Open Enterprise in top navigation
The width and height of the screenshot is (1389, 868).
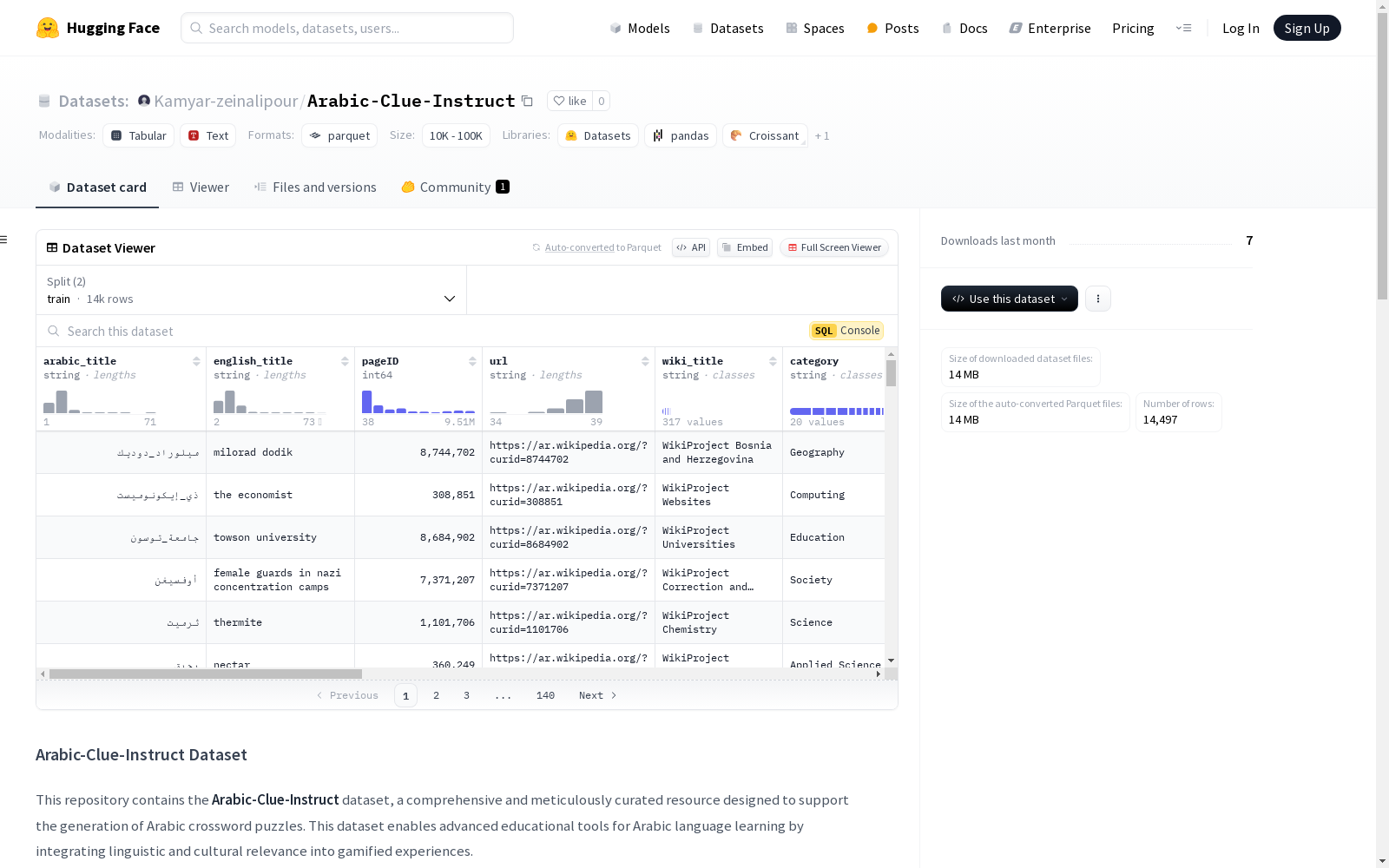coord(1050,28)
